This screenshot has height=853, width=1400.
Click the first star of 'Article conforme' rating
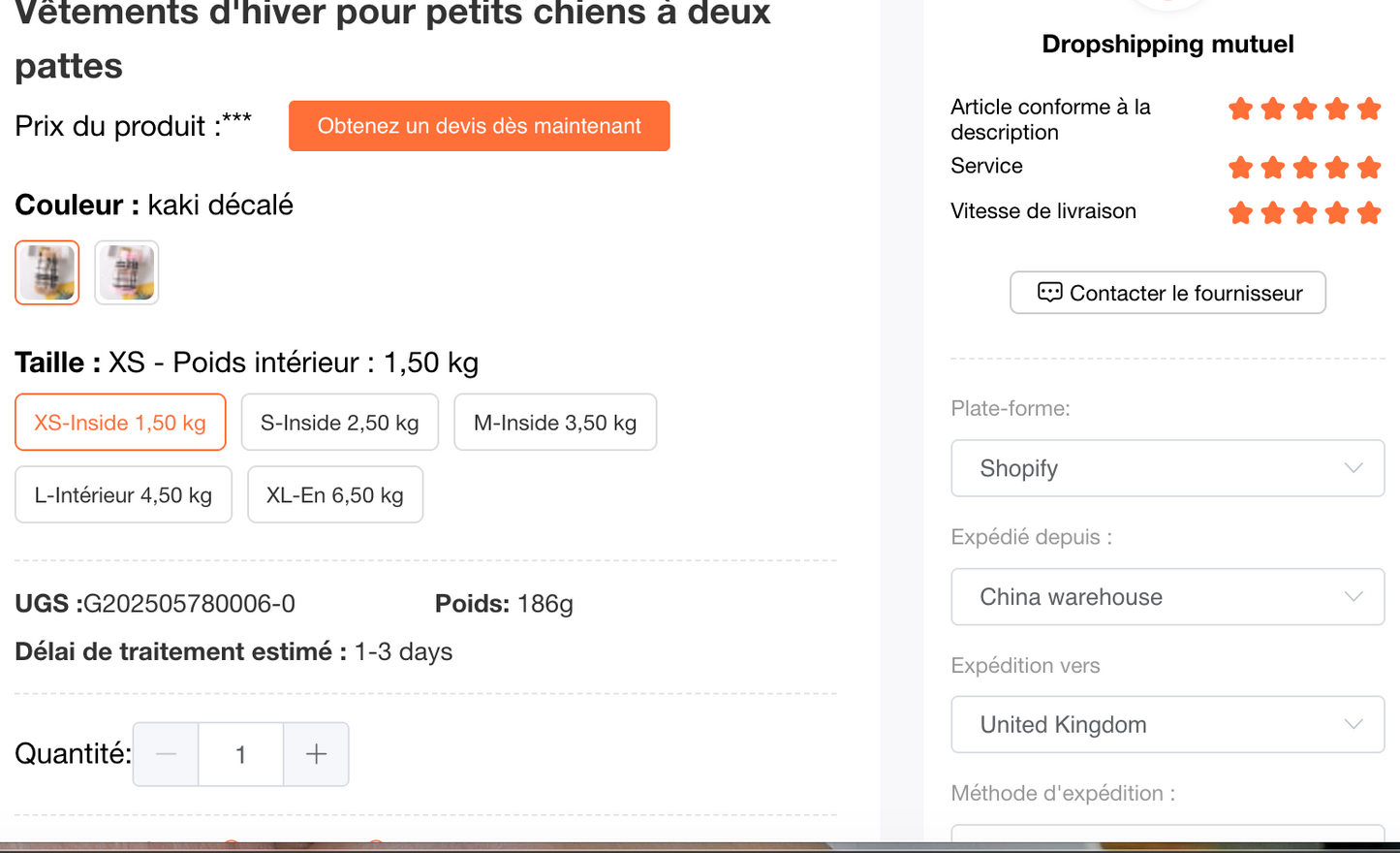[1240, 109]
